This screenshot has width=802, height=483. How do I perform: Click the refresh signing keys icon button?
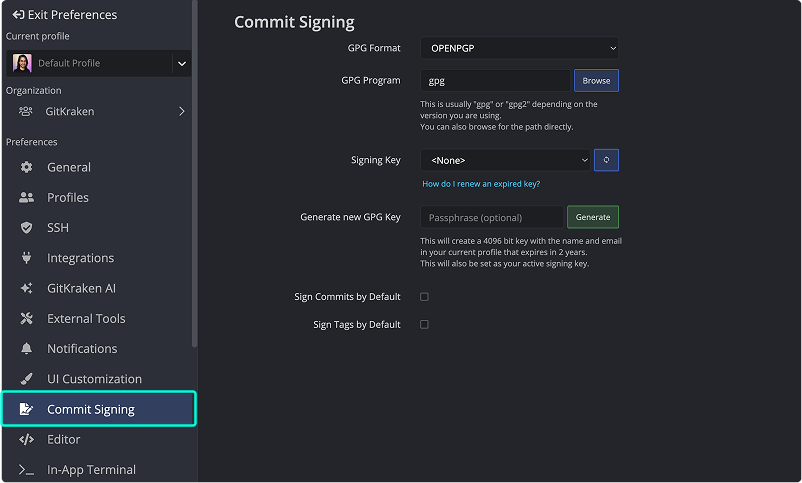pos(606,160)
